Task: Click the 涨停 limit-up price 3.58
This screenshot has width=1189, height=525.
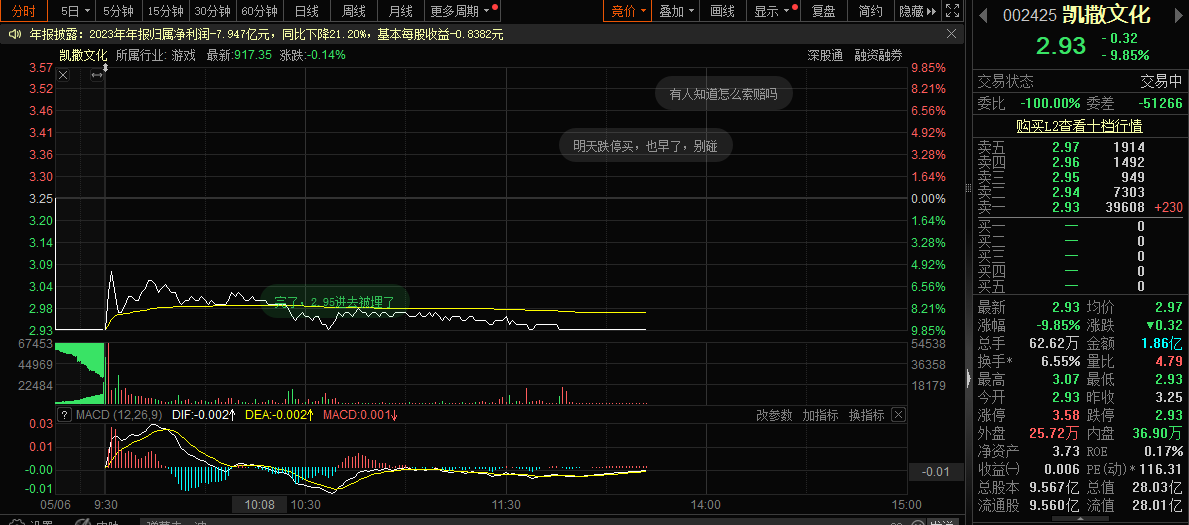Action: tap(1065, 415)
